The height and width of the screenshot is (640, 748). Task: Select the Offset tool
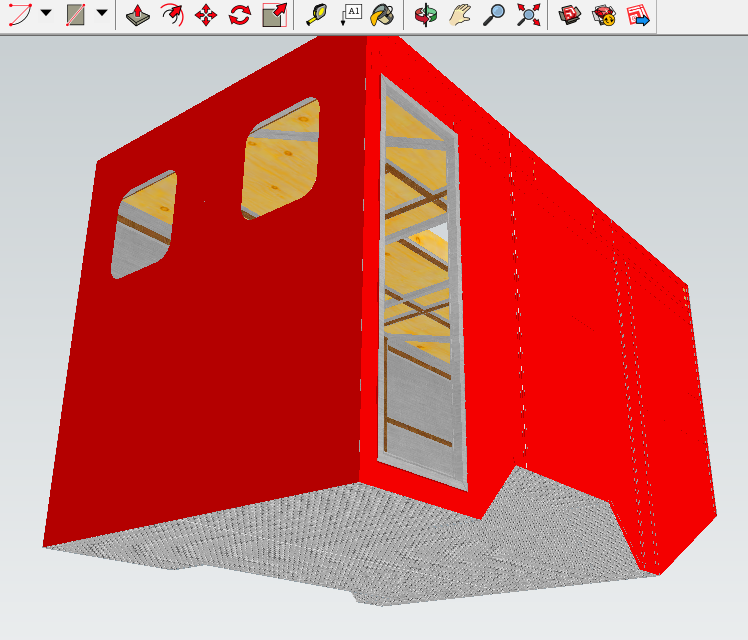click(x=173, y=14)
